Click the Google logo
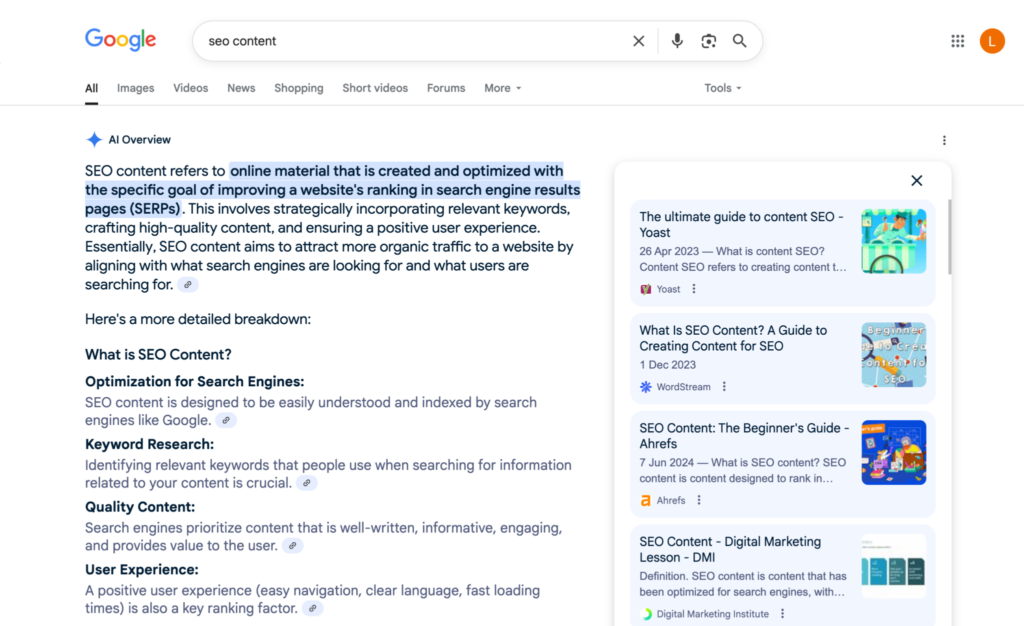 pos(120,40)
